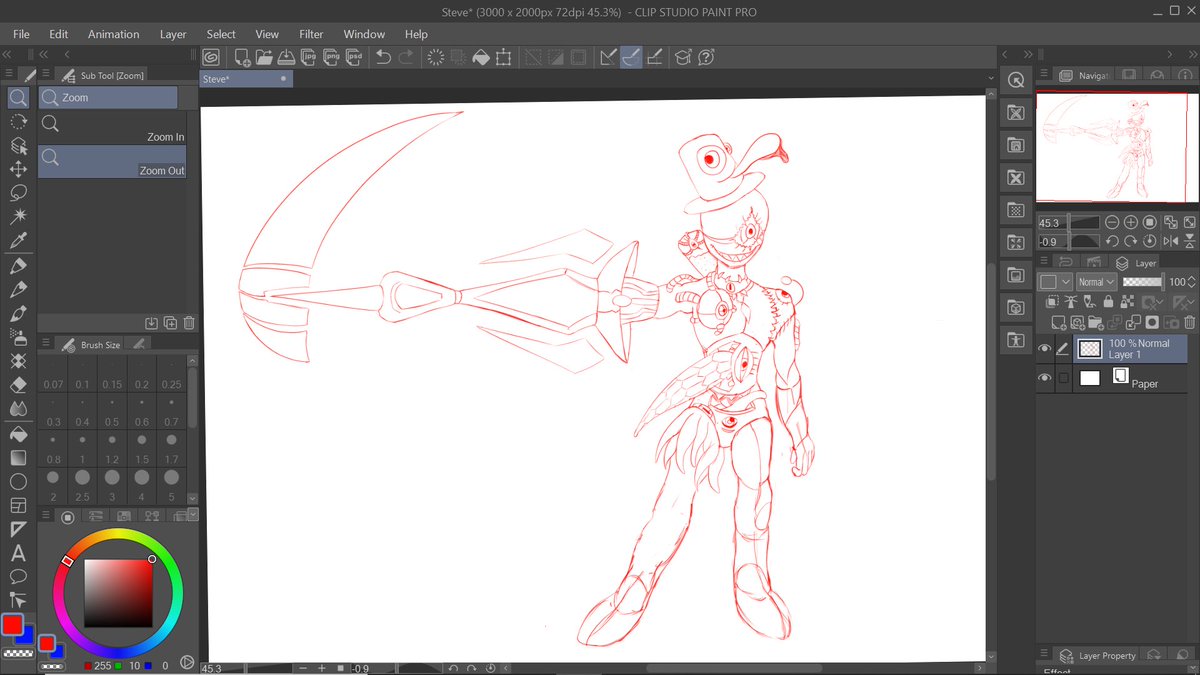Select the Eraser tool

[18, 385]
